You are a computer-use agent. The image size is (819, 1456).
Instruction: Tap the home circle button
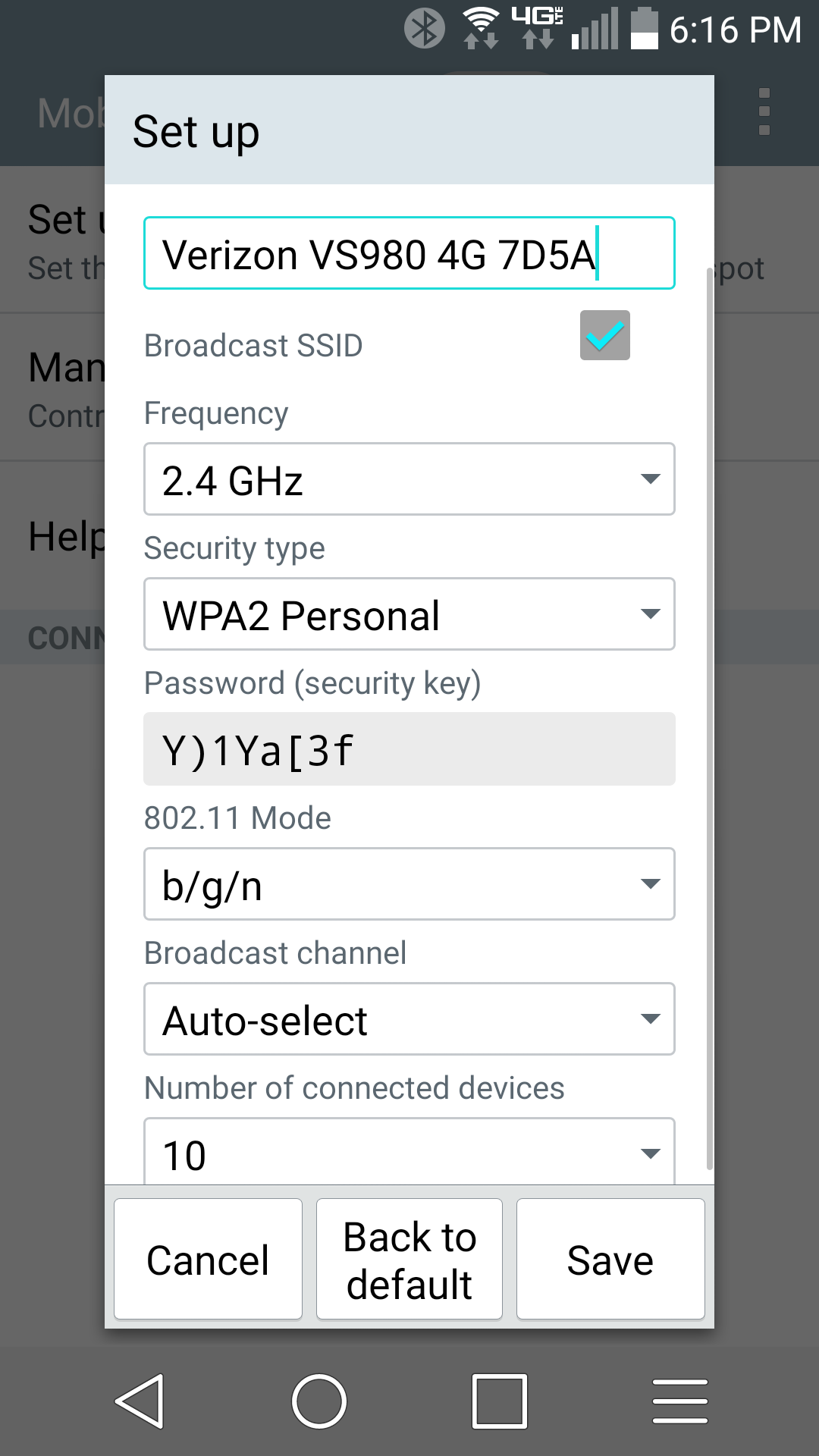click(x=320, y=1401)
